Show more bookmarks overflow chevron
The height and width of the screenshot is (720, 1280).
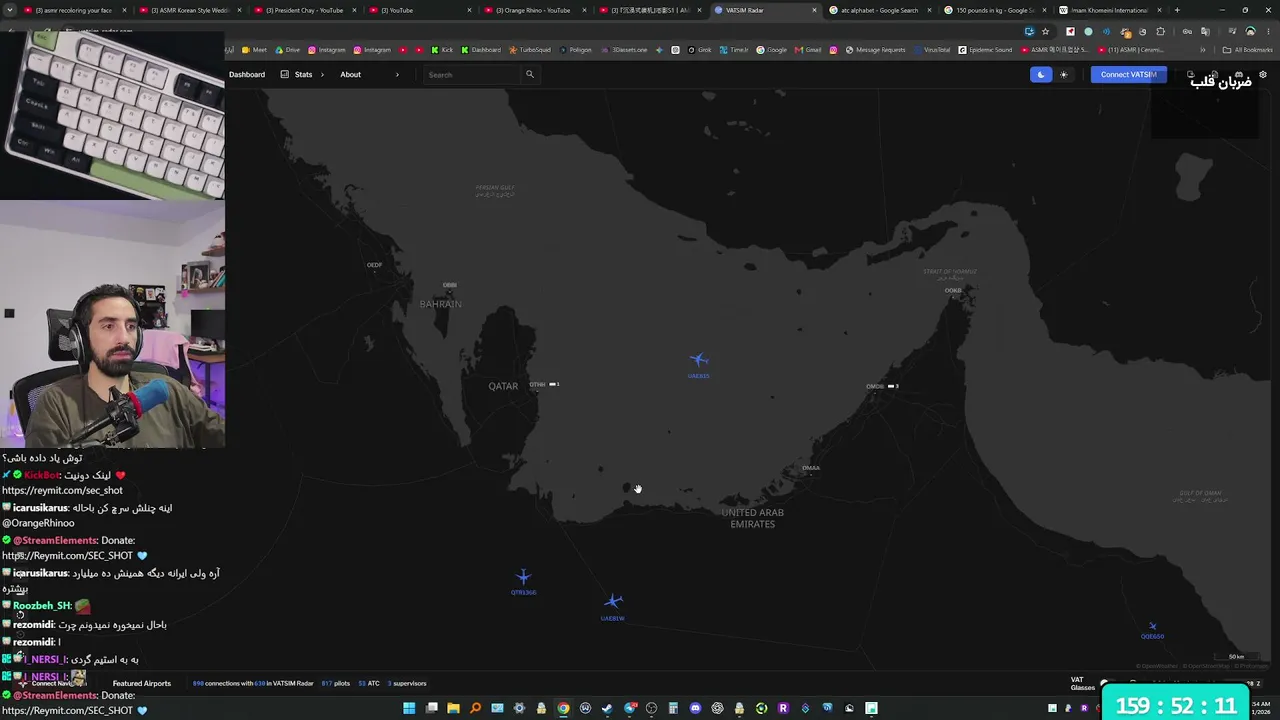1203,50
